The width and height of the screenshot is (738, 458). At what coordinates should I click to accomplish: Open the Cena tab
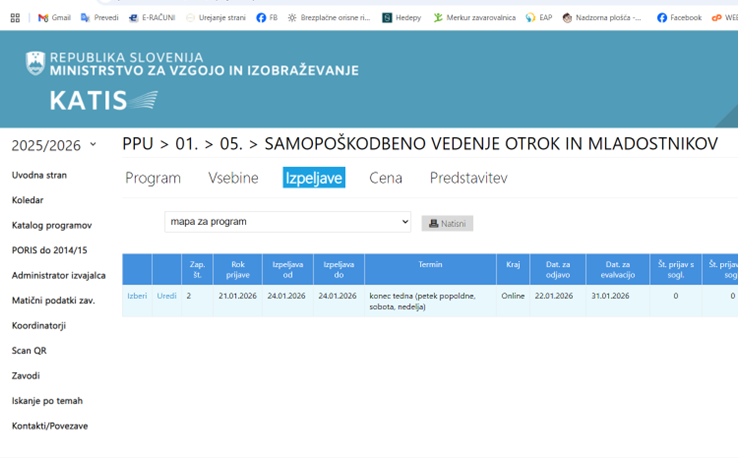tap(385, 178)
